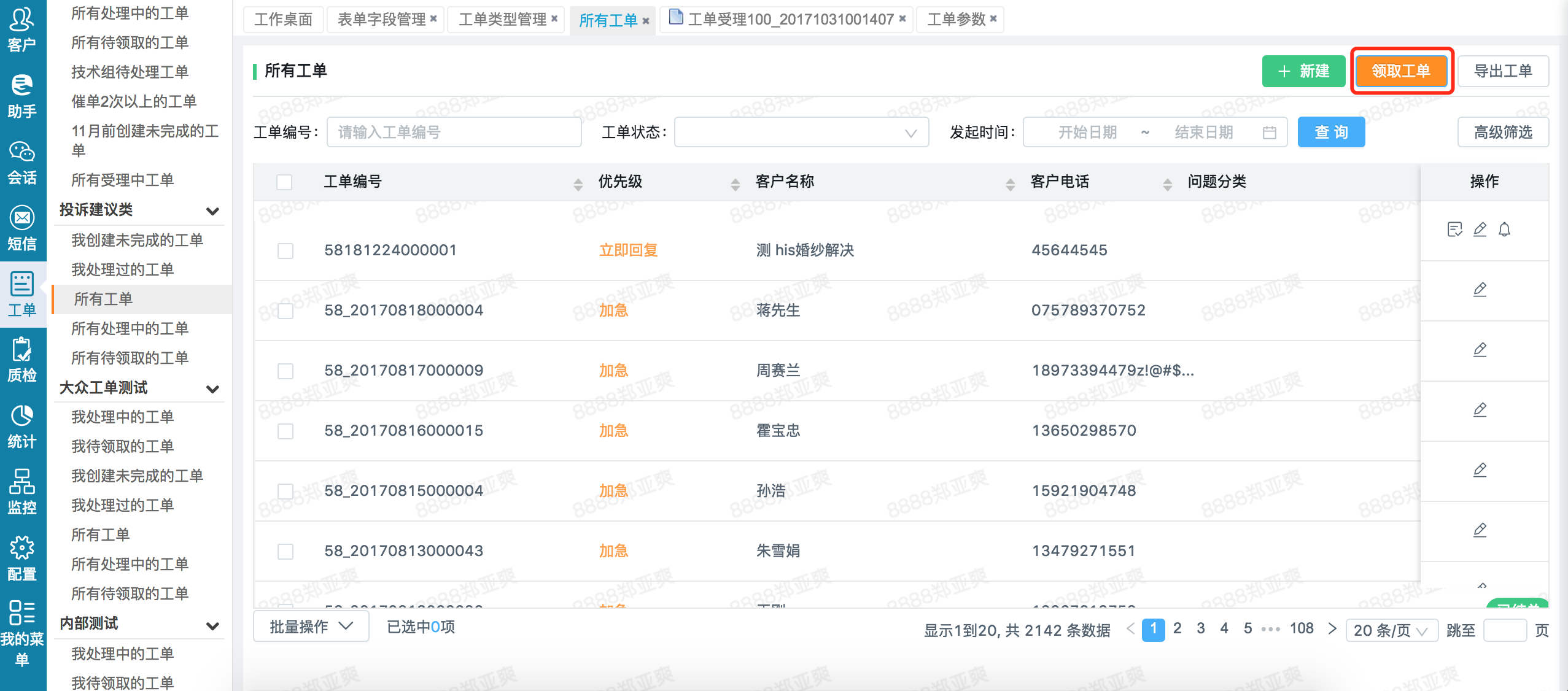Check the row for ticket 58_20170817000009
Image resolution: width=1568 pixels, height=691 pixels.
(285, 371)
